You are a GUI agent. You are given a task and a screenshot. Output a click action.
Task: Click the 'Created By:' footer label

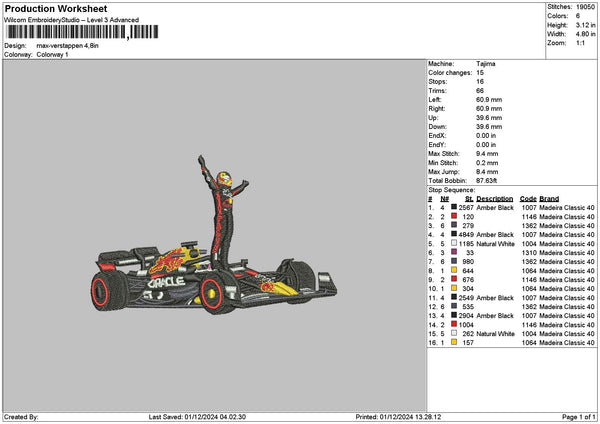21,417
